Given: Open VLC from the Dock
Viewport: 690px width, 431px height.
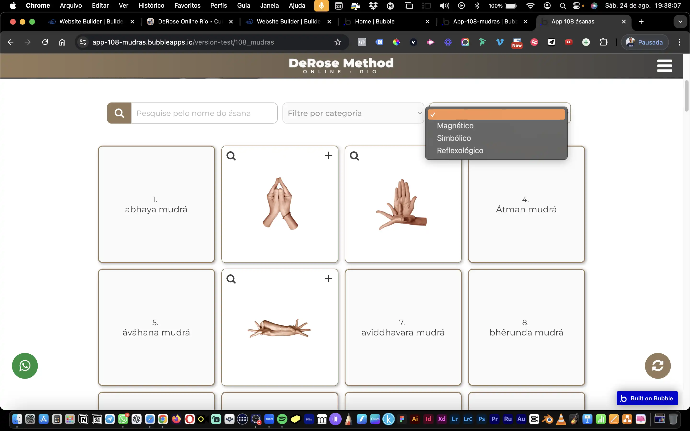Looking at the screenshot, I should [561, 419].
